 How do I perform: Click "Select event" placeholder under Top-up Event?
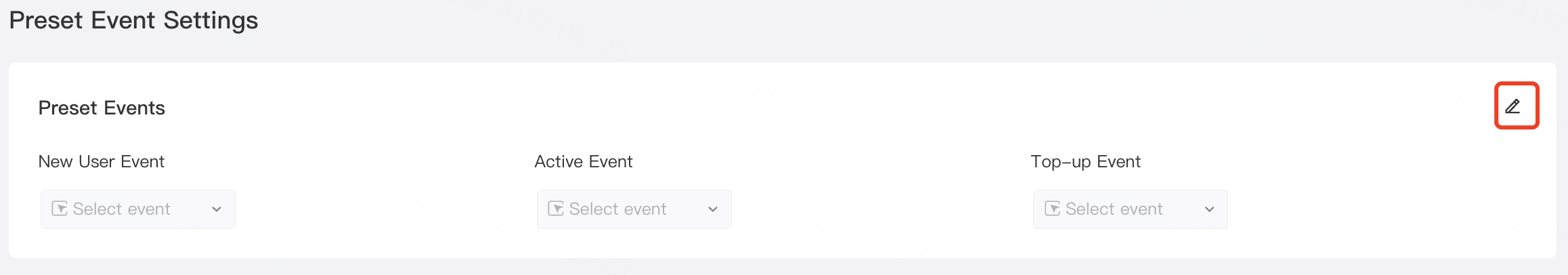1114,209
